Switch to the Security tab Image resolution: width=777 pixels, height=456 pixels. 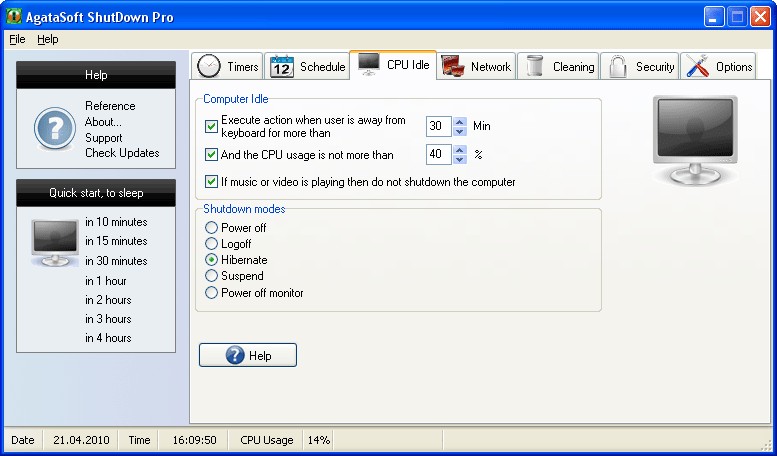639,66
